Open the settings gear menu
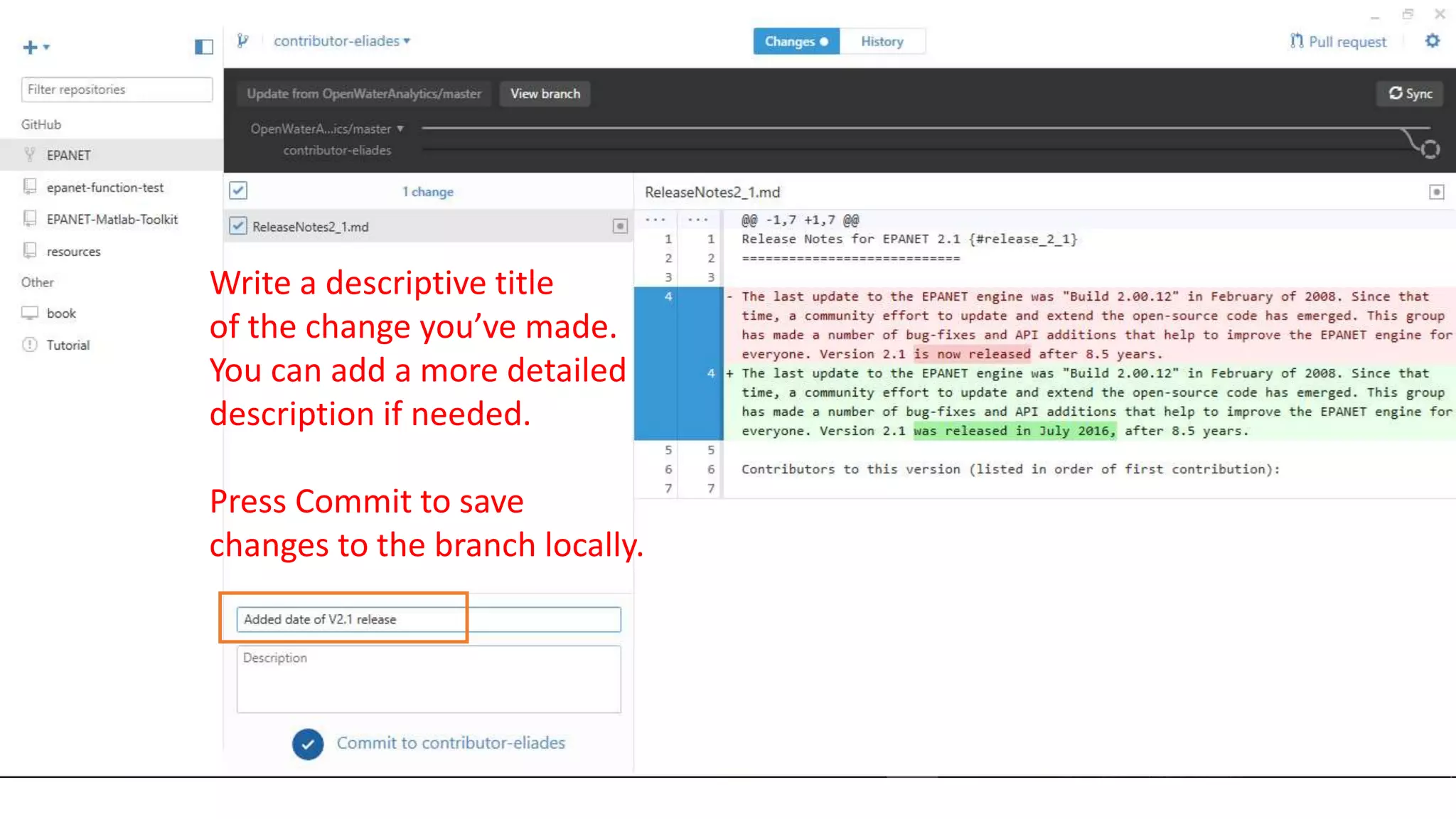1456x819 pixels. click(x=1432, y=41)
